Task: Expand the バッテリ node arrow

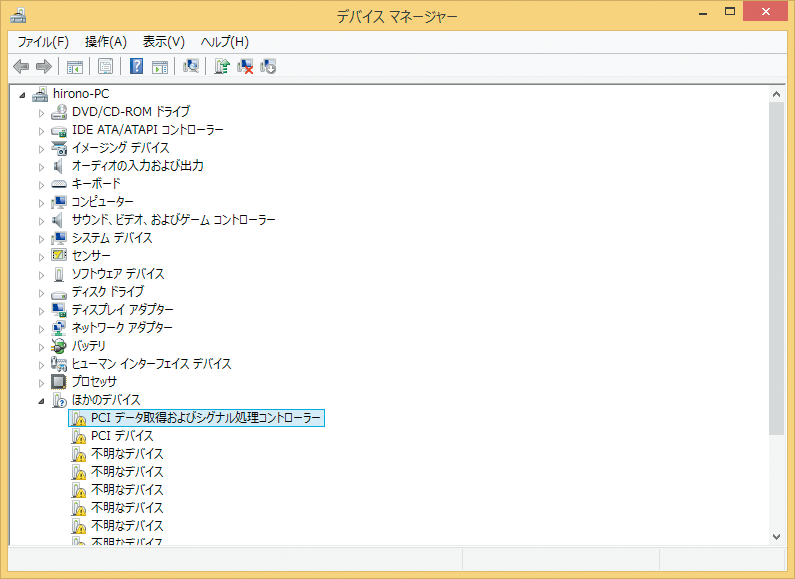Action: 42,347
